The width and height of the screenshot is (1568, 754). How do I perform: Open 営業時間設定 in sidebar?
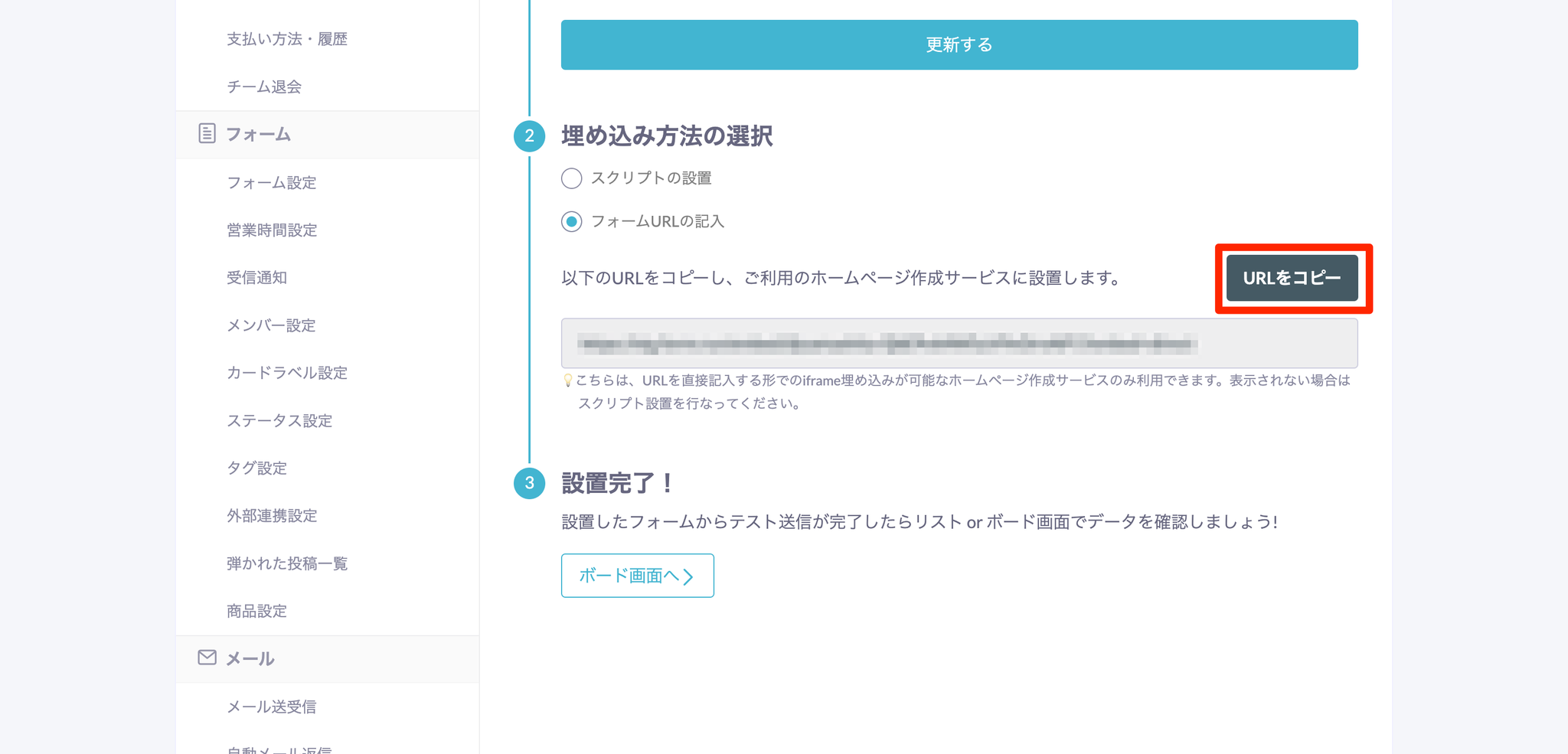pos(272,230)
